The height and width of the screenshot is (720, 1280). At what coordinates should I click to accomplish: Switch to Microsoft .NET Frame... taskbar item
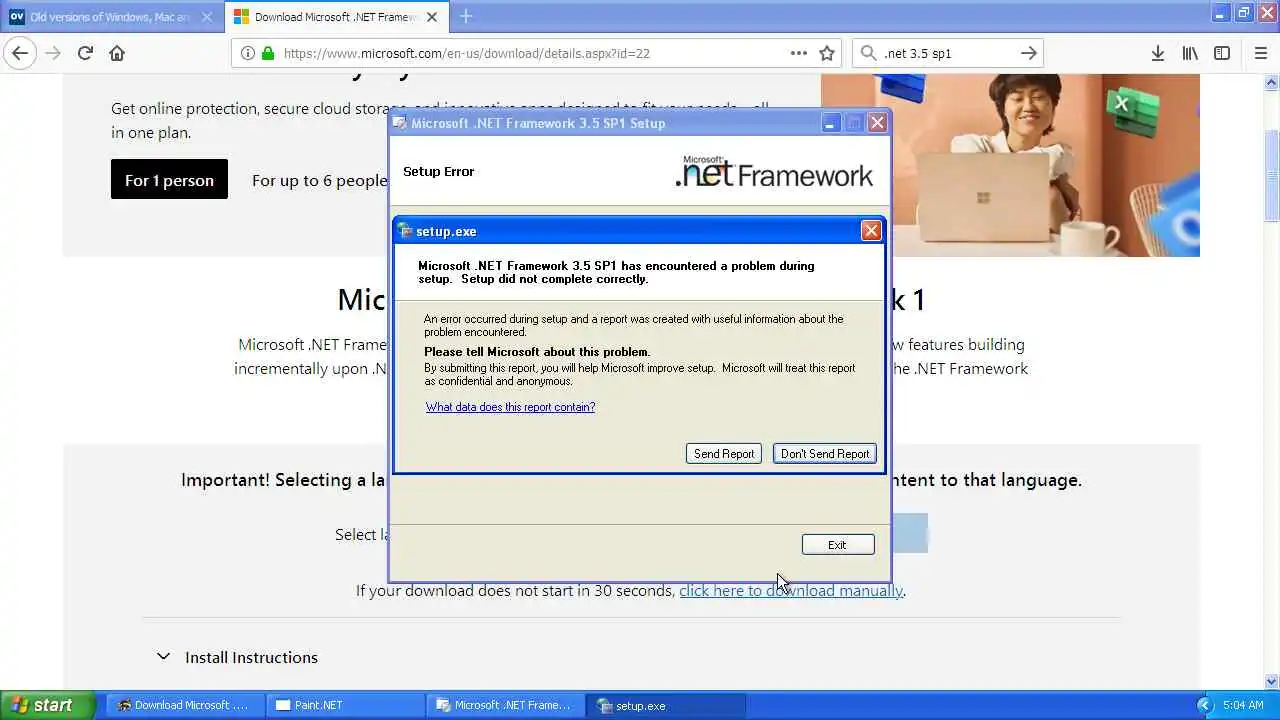pyautogui.click(x=505, y=705)
